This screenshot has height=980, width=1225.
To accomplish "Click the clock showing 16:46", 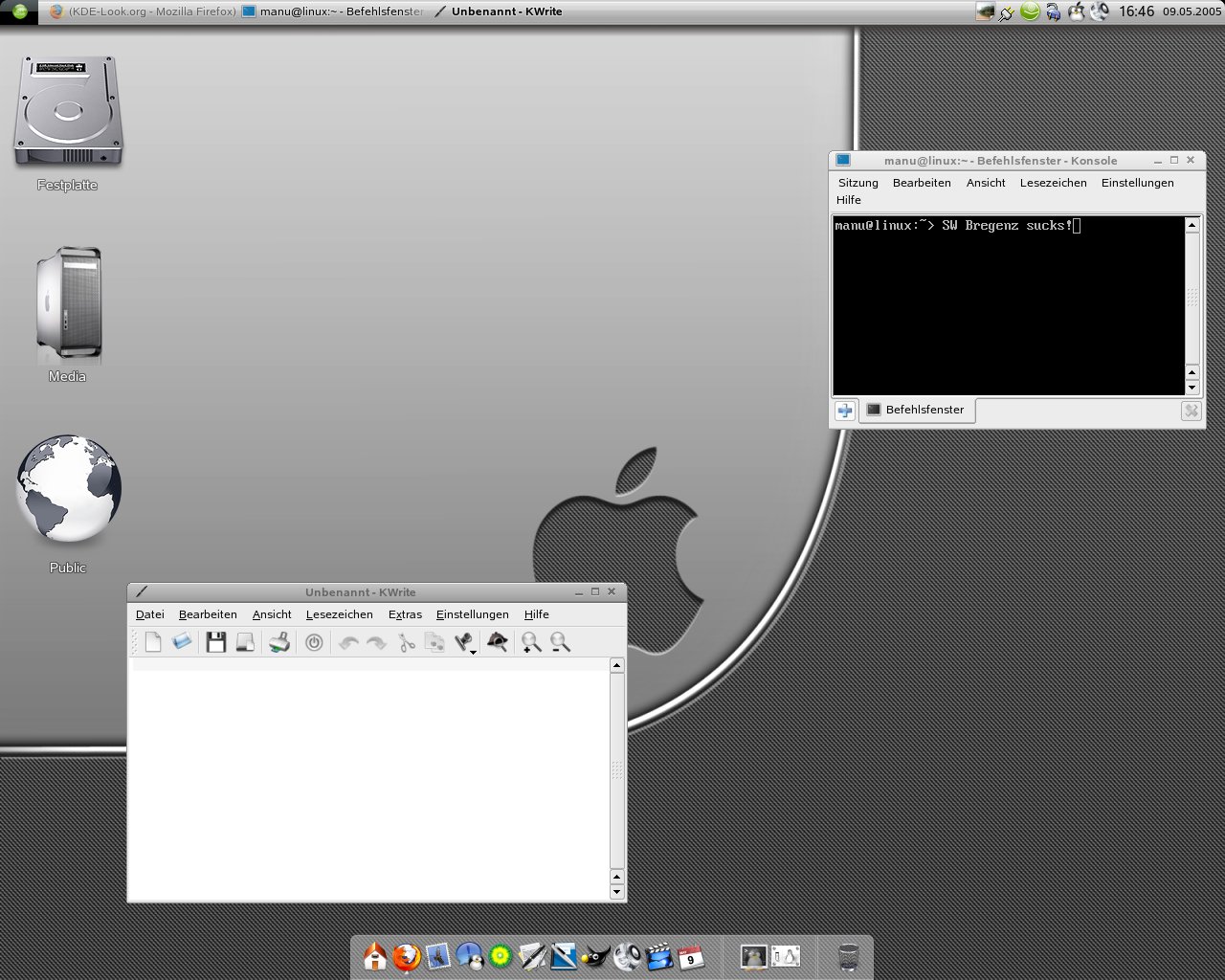I will click(x=1137, y=11).
